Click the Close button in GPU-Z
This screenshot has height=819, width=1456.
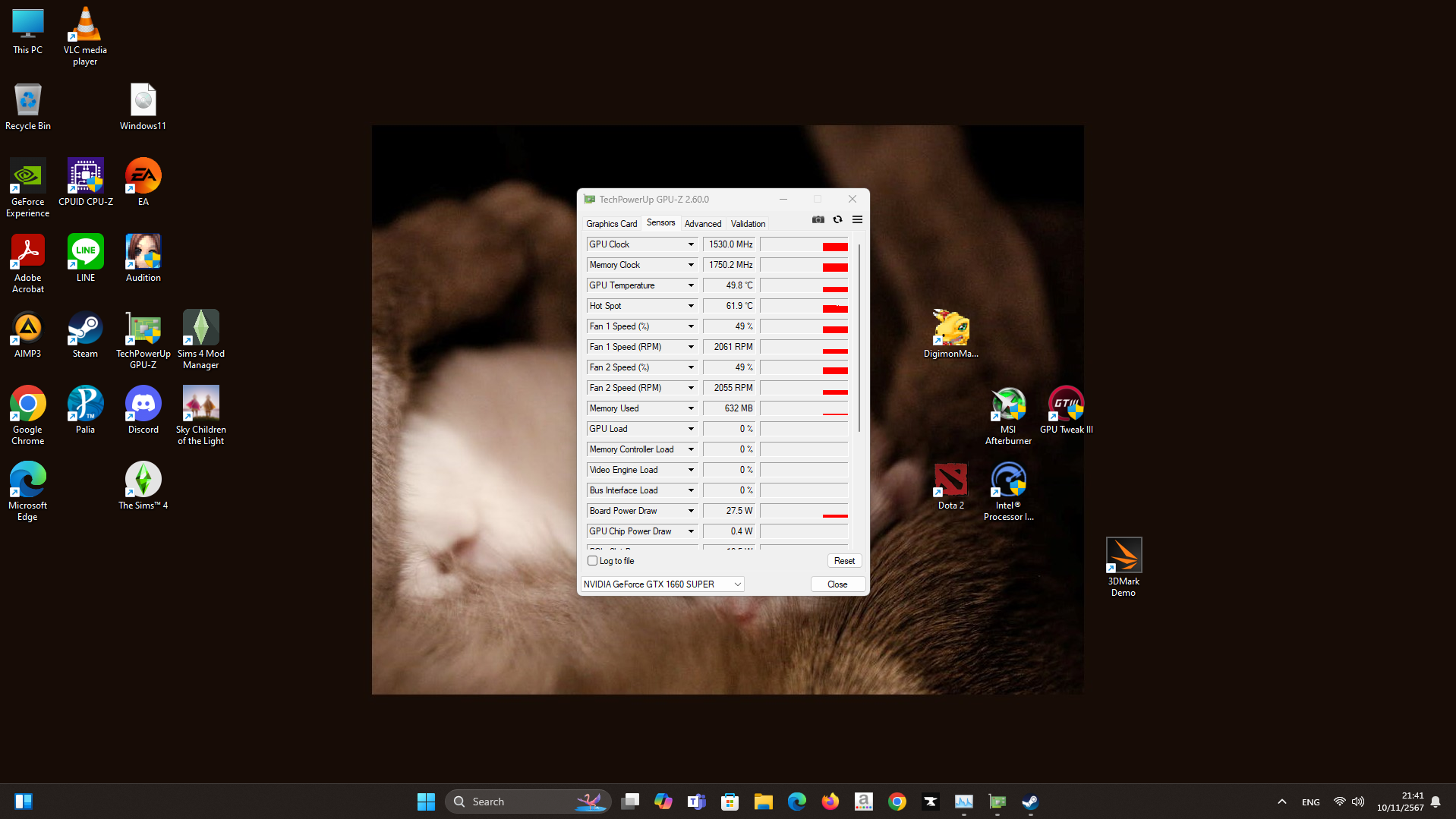837,584
